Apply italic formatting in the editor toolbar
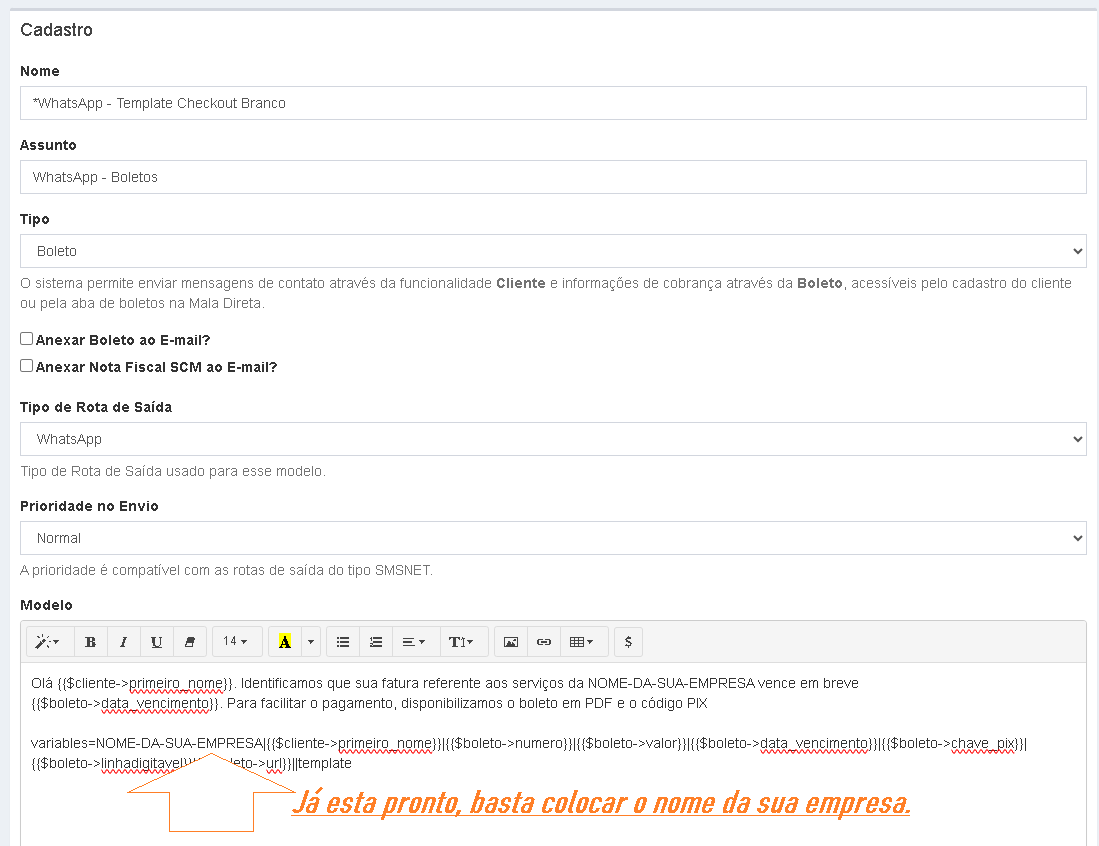 (x=124, y=642)
